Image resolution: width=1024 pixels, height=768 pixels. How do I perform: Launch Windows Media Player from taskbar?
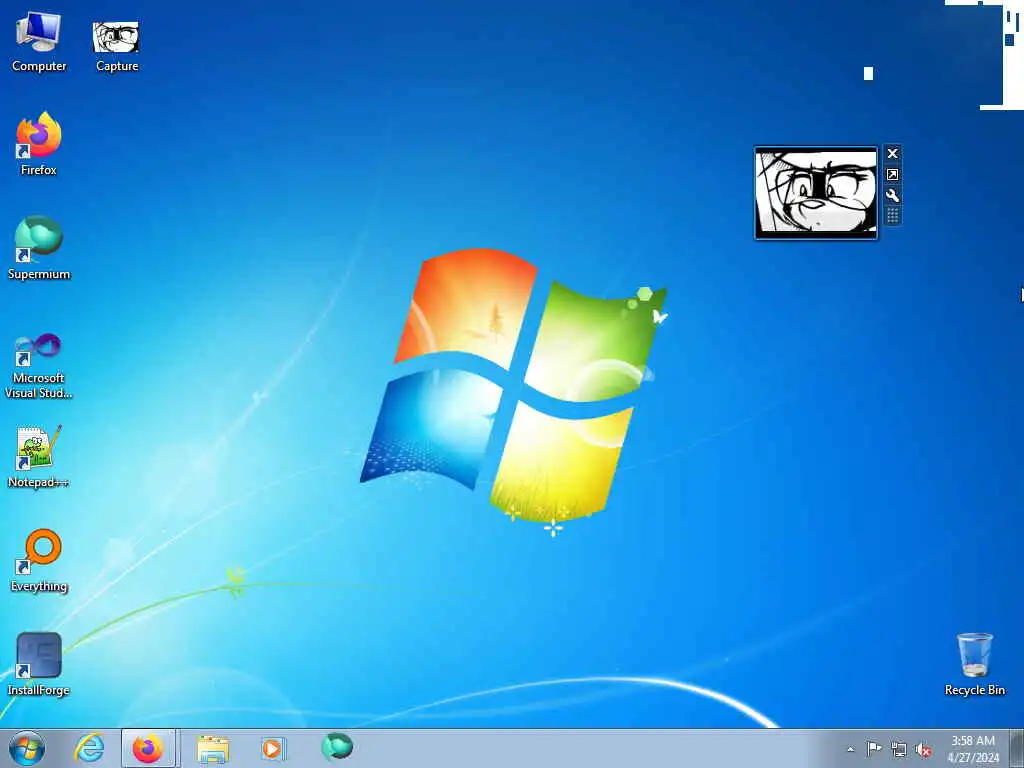coord(272,748)
